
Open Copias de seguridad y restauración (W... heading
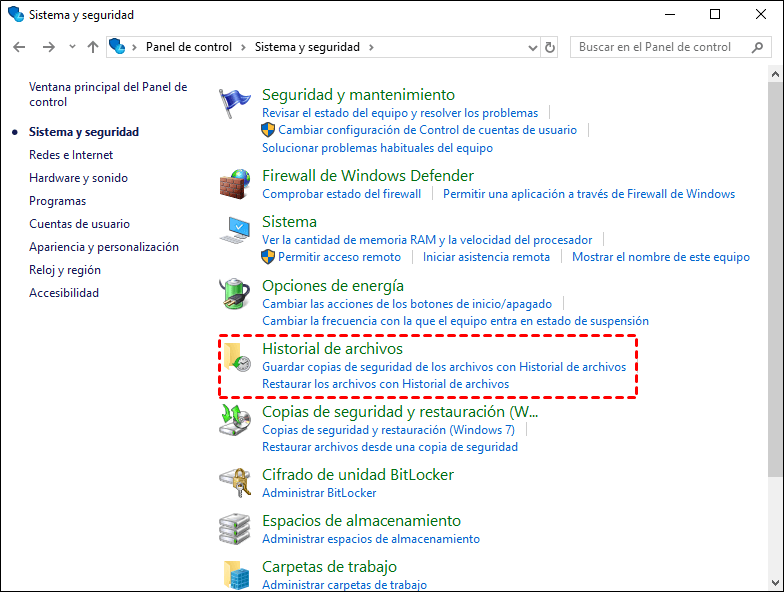(400, 412)
